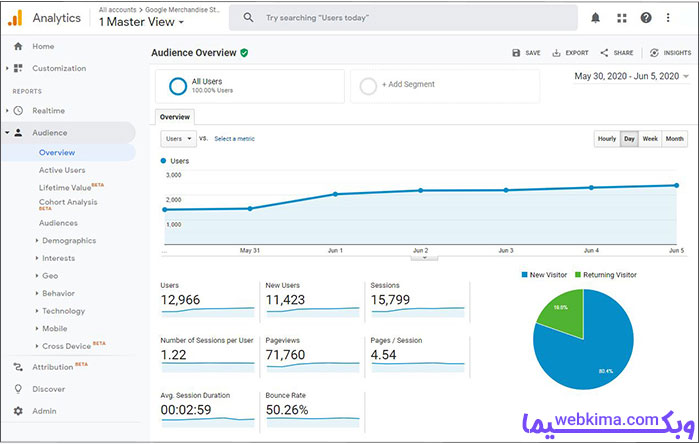
Task: Expand the Demographics section
Action: (x=37, y=241)
